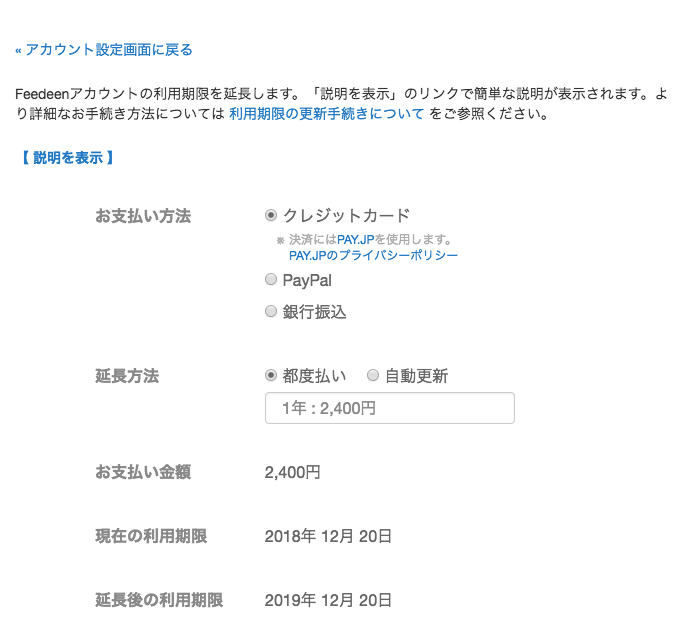The height and width of the screenshot is (626, 690).
Task: Choose PayPal as payment method
Action: (x=271, y=281)
